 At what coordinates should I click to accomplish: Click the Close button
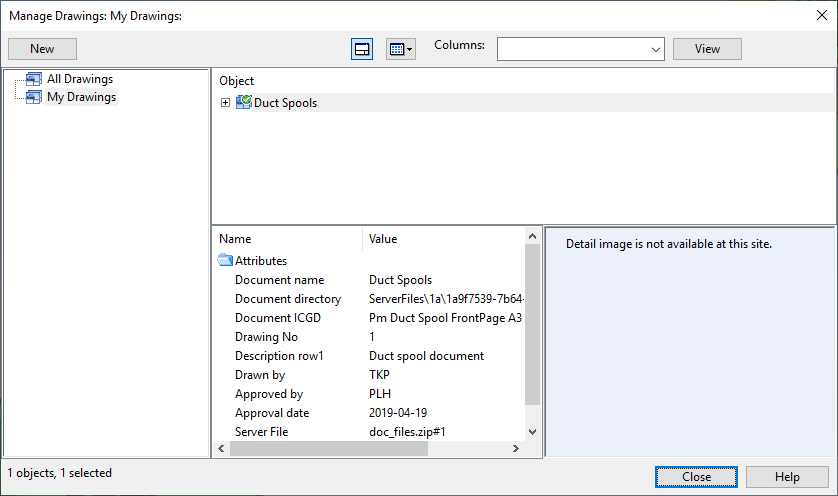coord(696,477)
